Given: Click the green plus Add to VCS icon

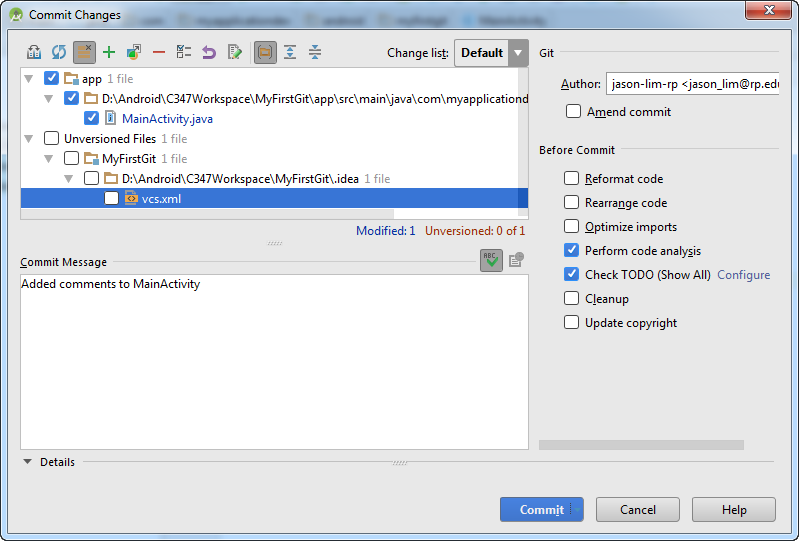Looking at the screenshot, I should pyautogui.click(x=109, y=53).
